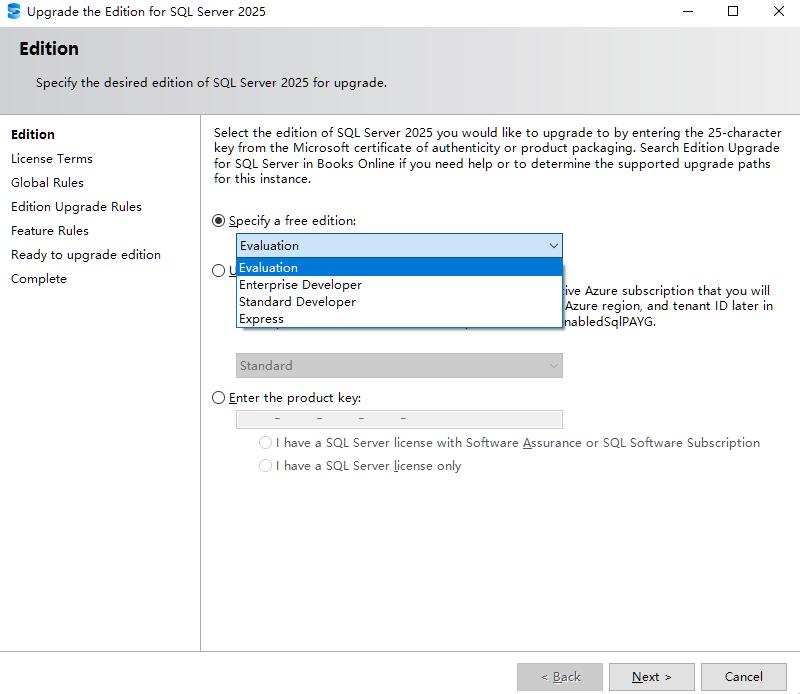This screenshot has height=694, width=800.
Task: Open the Global Rules step in sidebar
Action: pyautogui.click(x=47, y=183)
